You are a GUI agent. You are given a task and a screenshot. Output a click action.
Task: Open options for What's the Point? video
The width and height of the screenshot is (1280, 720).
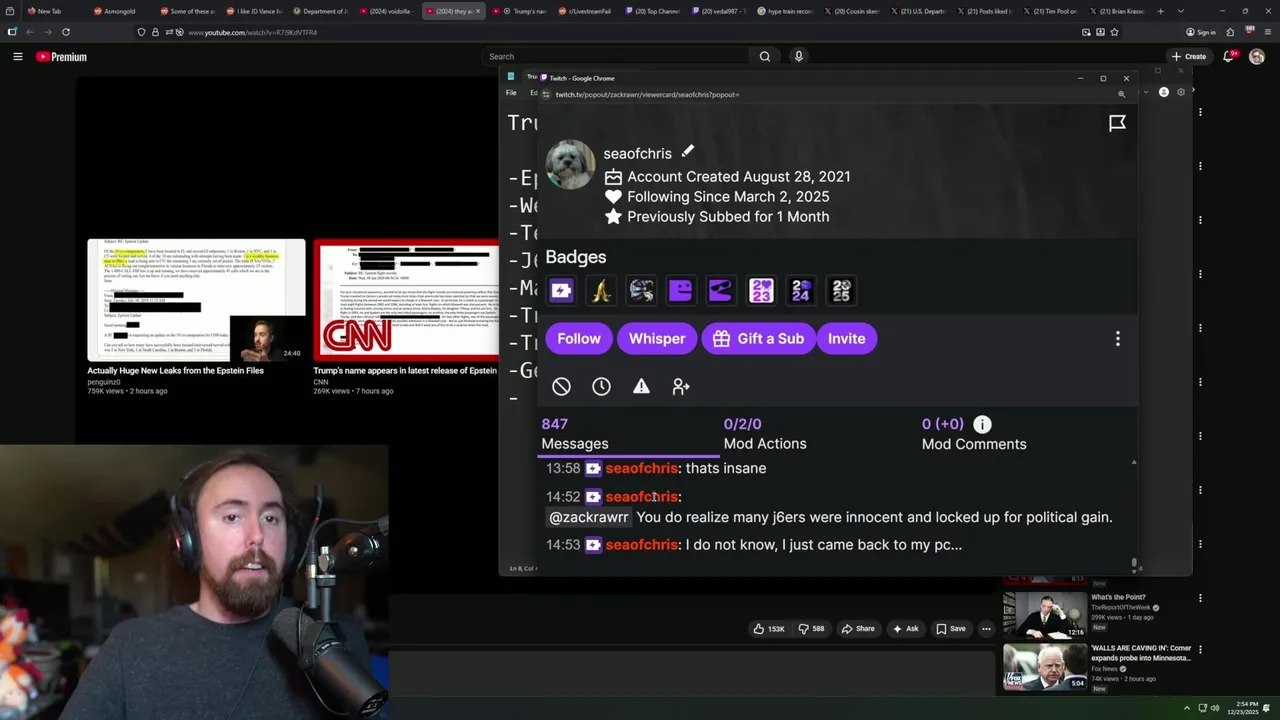click(x=1200, y=598)
